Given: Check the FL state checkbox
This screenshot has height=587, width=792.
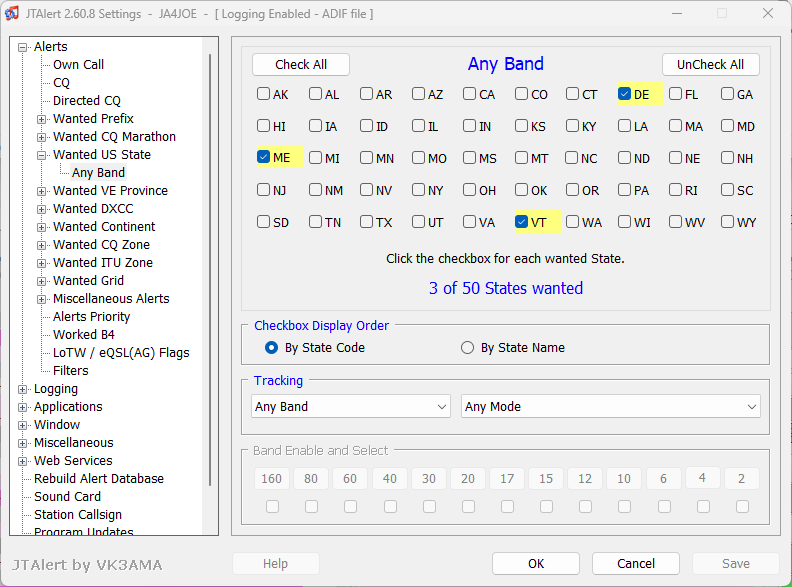Looking at the screenshot, I should coord(675,94).
